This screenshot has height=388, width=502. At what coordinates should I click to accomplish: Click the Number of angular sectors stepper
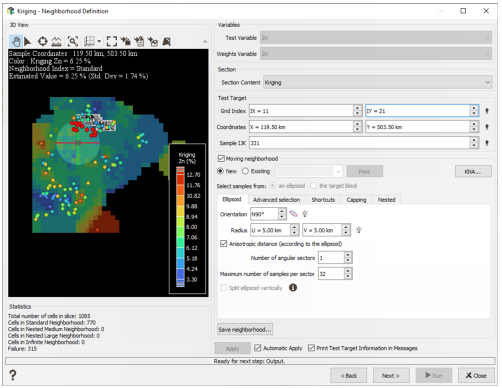pos(348,258)
